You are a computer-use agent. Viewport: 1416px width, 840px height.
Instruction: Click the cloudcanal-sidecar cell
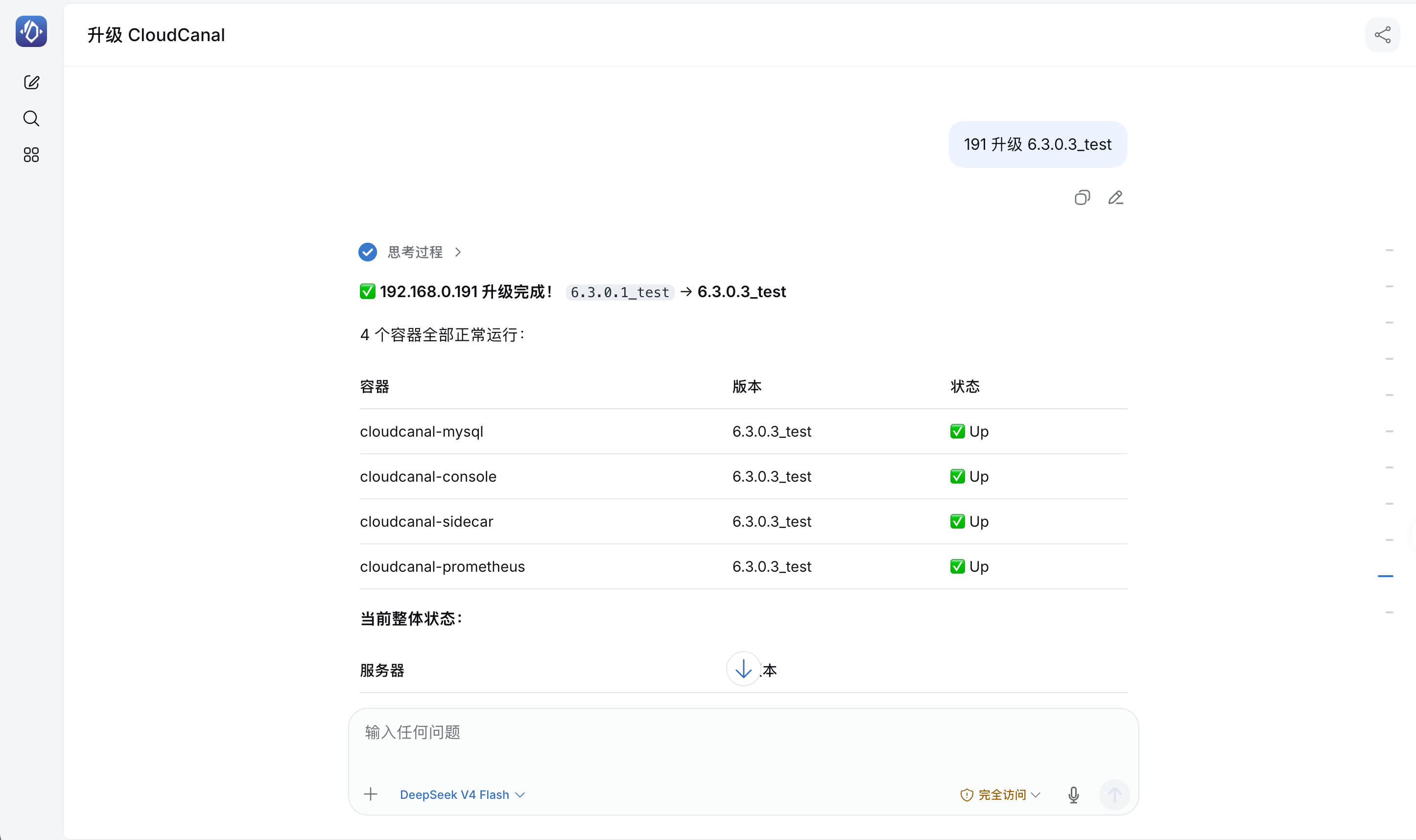(x=426, y=521)
